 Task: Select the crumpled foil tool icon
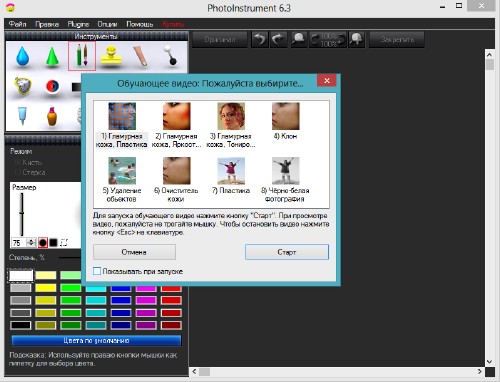coord(22,86)
